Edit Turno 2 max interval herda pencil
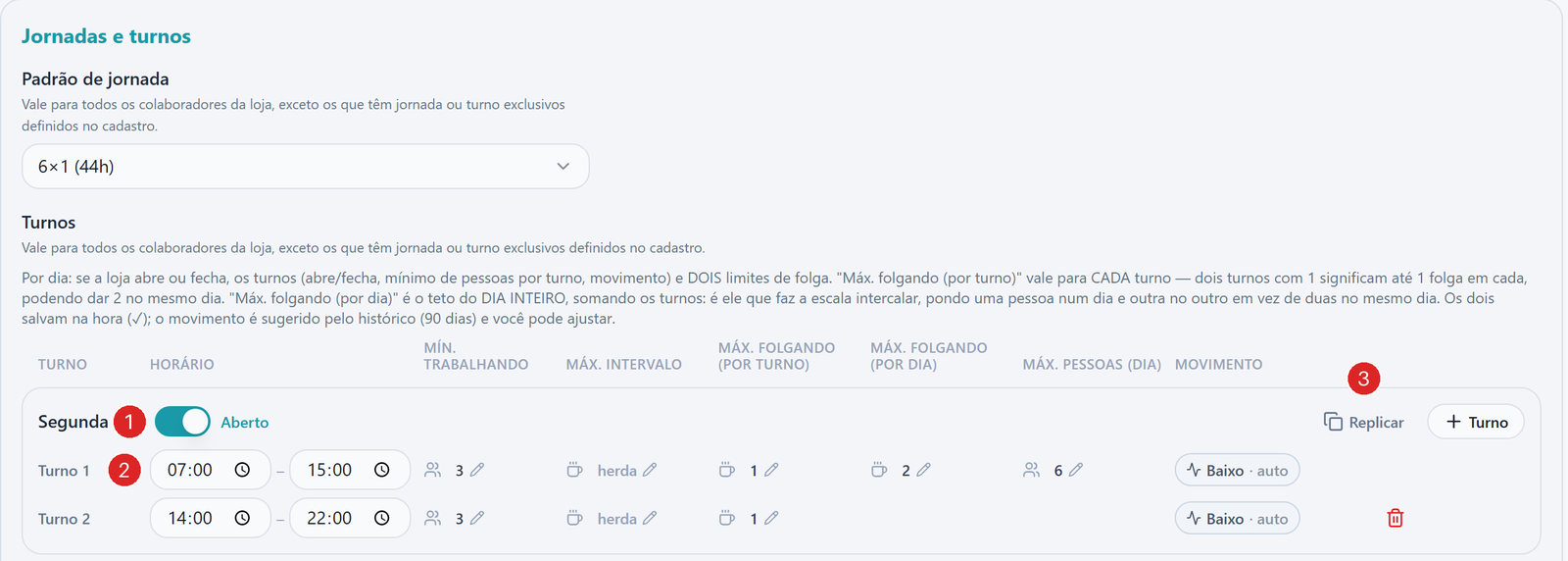Viewport: 1568px width, 561px height. coord(650,518)
